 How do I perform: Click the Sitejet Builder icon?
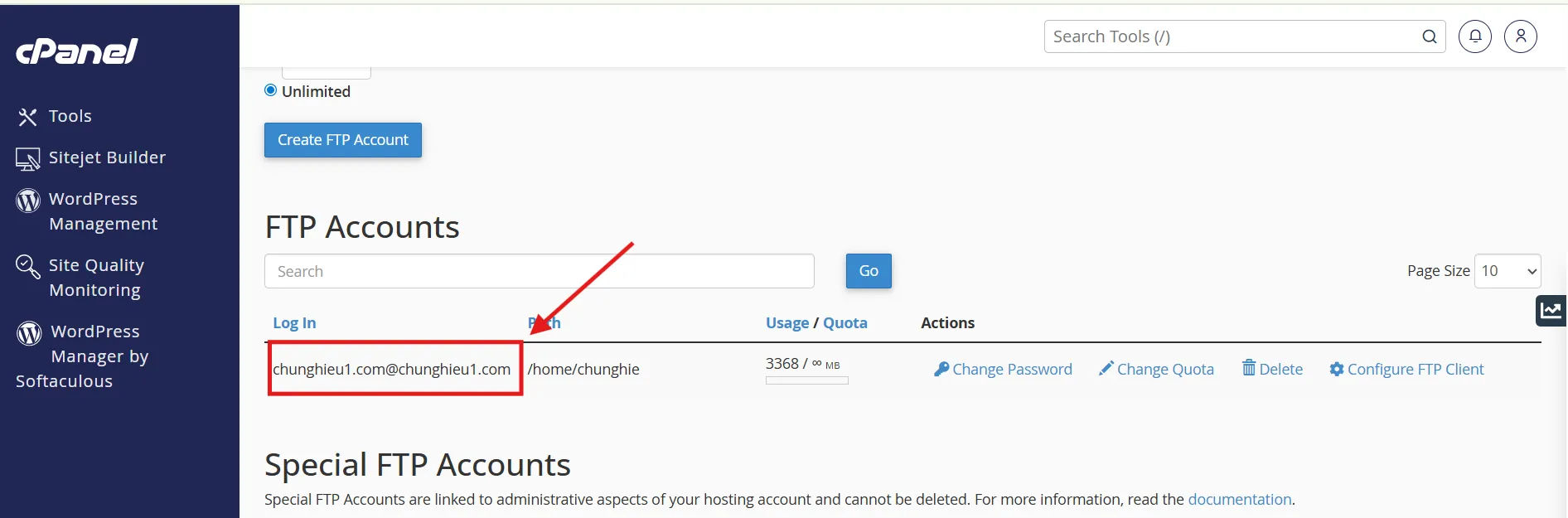27,158
